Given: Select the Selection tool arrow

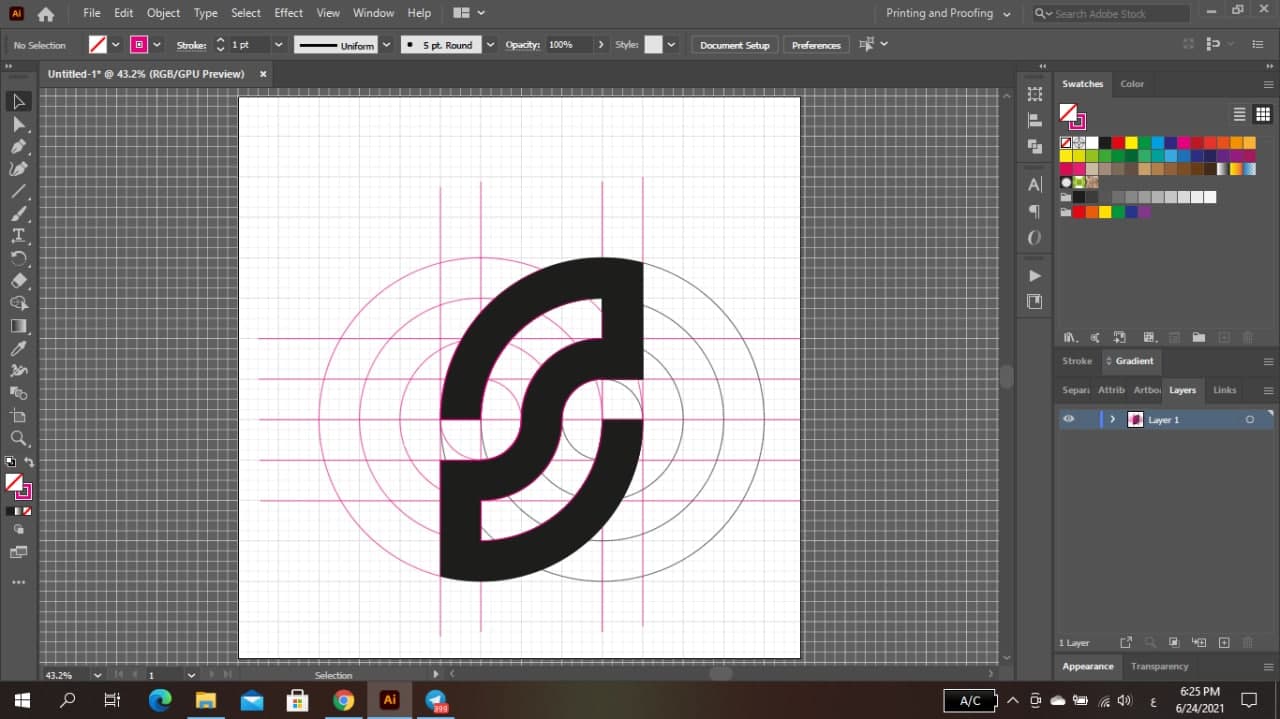Looking at the screenshot, I should coord(18,101).
